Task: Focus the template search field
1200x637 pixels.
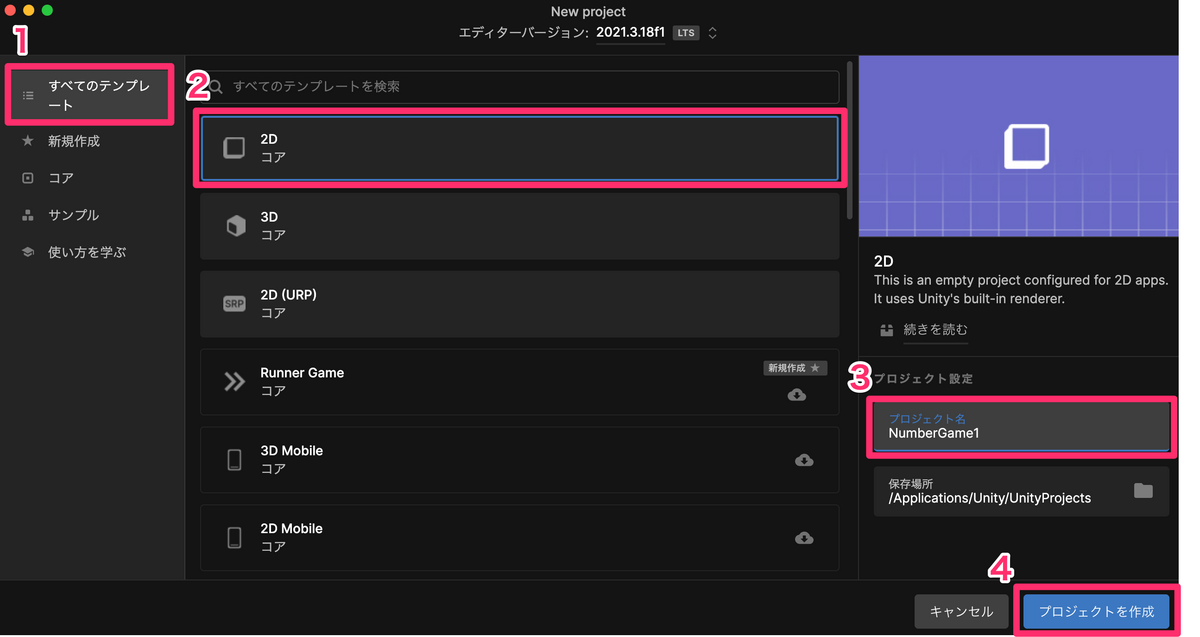Action: 519,87
